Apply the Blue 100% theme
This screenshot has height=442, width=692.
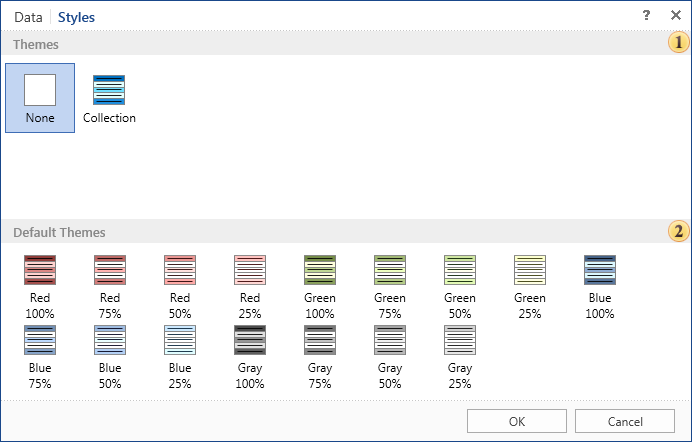(600, 287)
